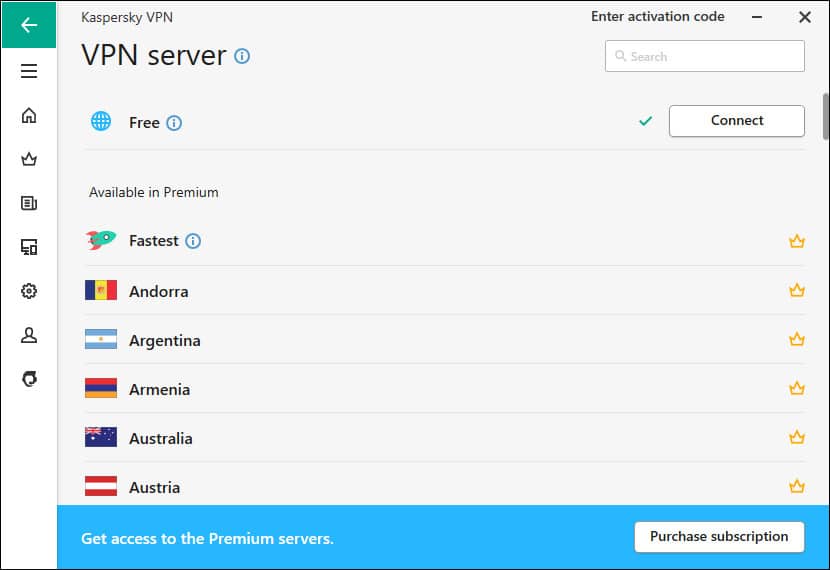Image resolution: width=830 pixels, height=570 pixels.
Task: Click the Argentina flag icon
Action: coord(101,339)
